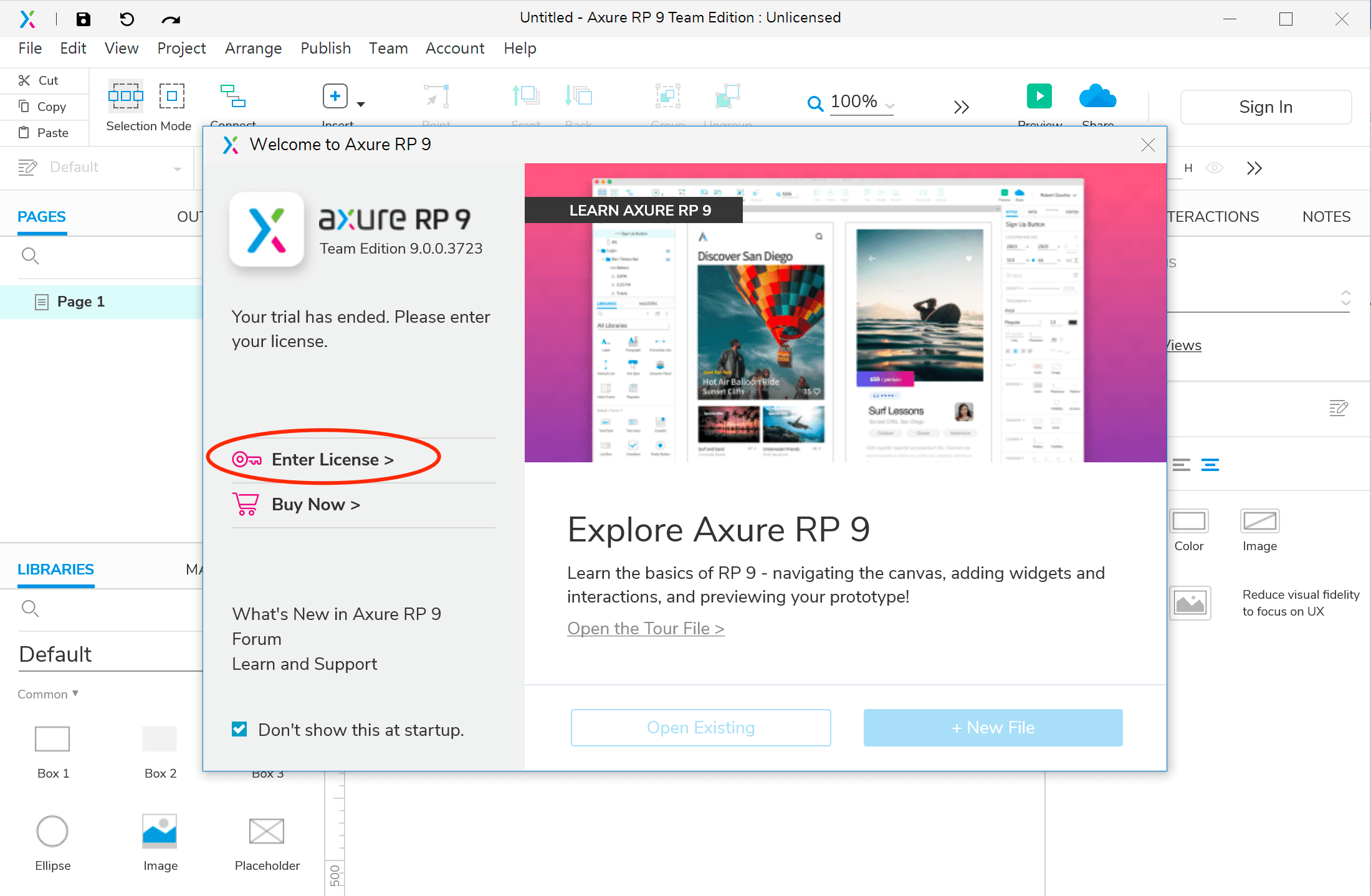Image resolution: width=1371 pixels, height=896 pixels.
Task: Select center text alignment toggle
Action: click(1210, 465)
